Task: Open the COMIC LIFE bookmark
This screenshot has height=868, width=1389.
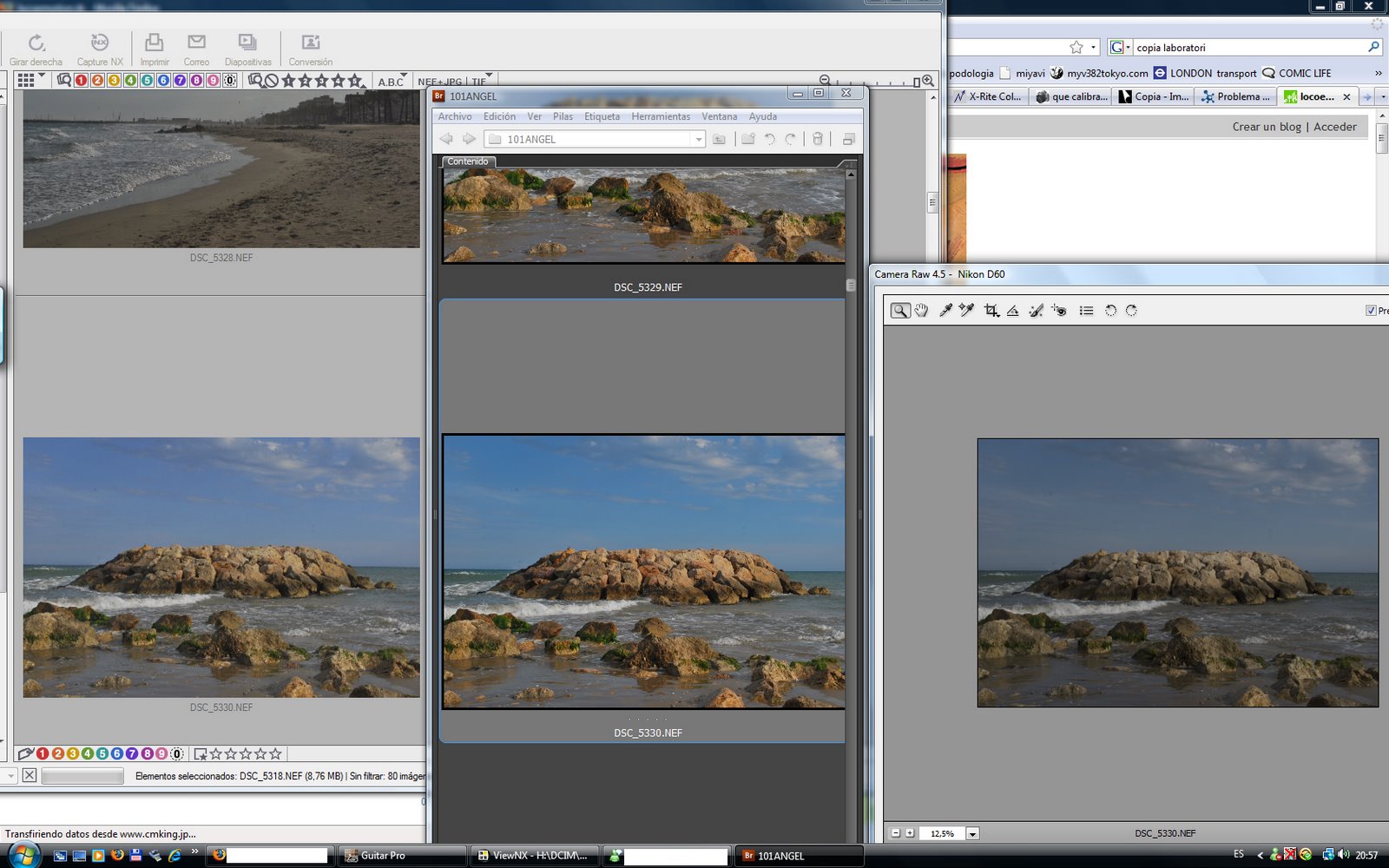Action: point(1297,73)
